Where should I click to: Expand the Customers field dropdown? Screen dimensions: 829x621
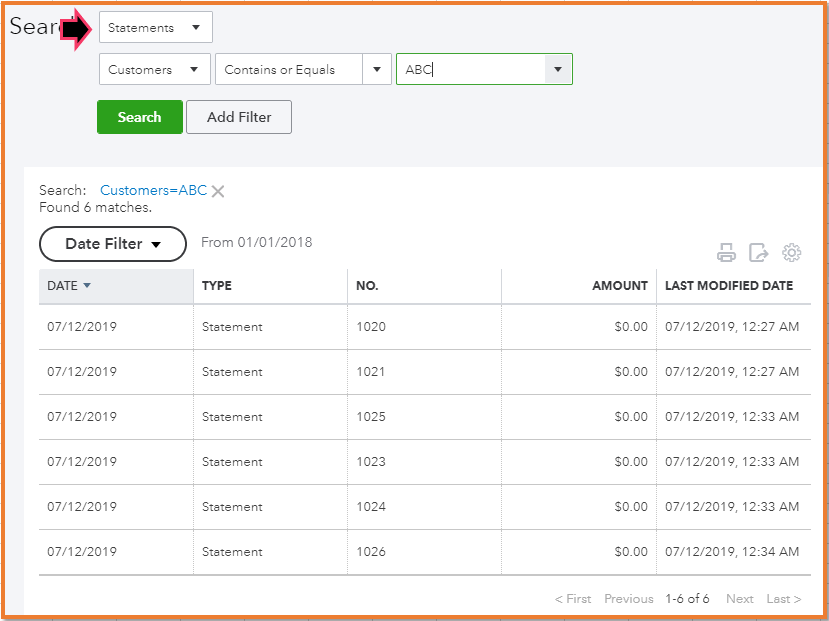[154, 70]
